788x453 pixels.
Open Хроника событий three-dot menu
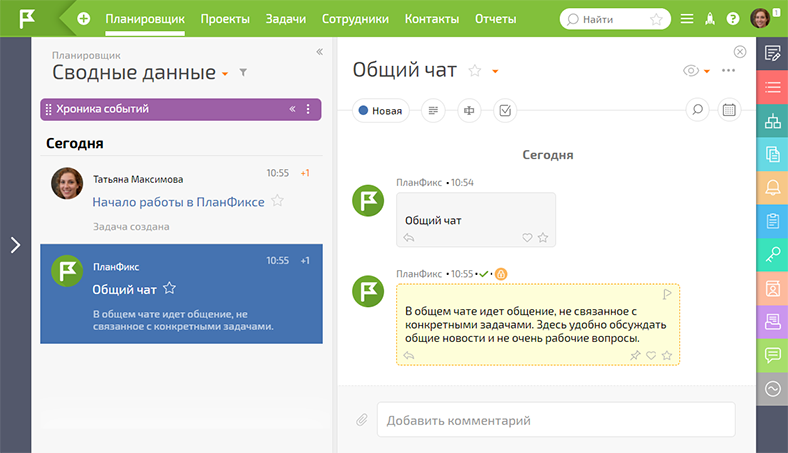pyautogui.click(x=308, y=109)
